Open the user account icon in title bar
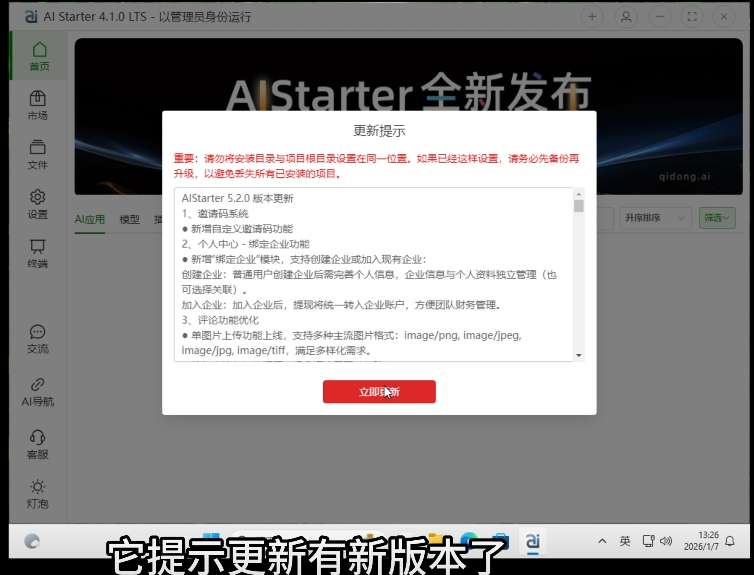 [626, 17]
